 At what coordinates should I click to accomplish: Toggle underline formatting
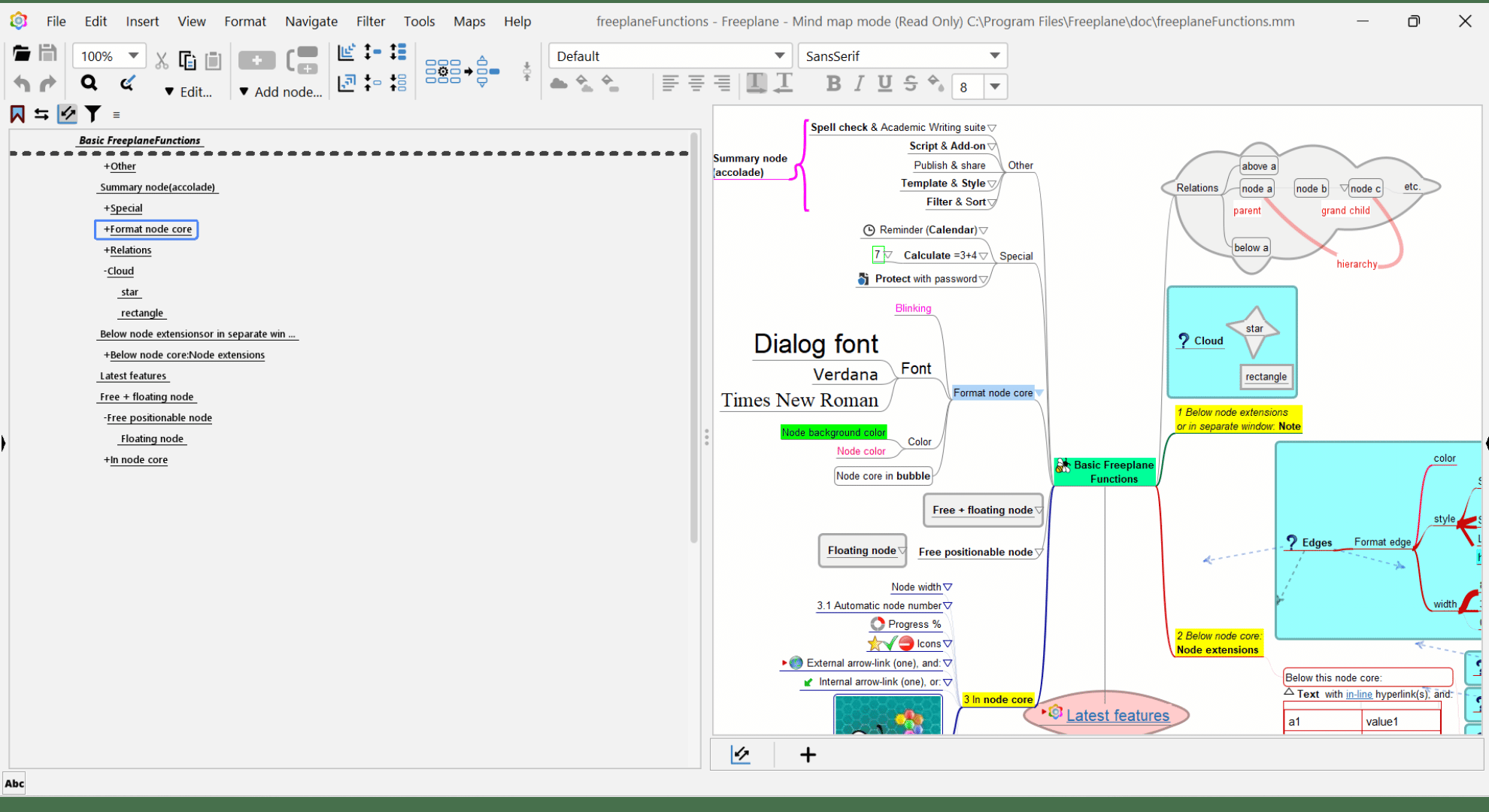[x=885, y=83]
